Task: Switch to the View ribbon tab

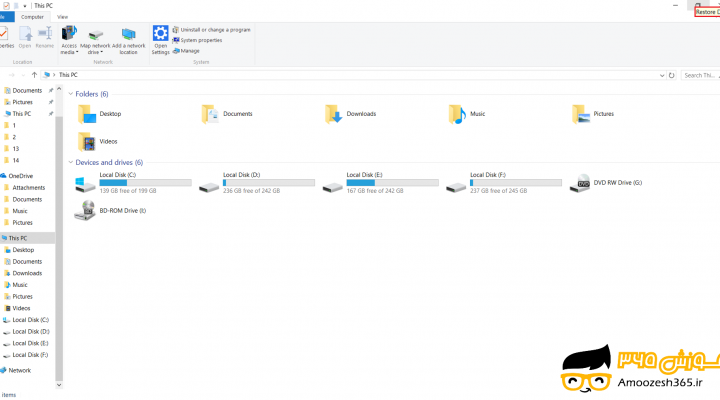Action: [x=62, y=17]
